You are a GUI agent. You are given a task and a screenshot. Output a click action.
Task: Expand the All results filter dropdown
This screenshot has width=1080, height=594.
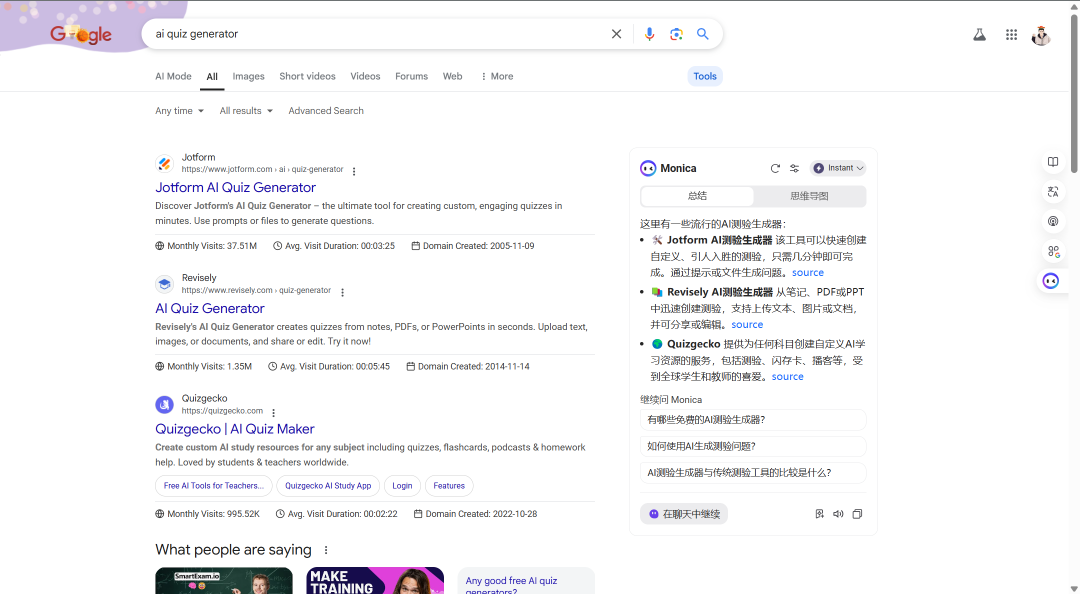(246, 111)
